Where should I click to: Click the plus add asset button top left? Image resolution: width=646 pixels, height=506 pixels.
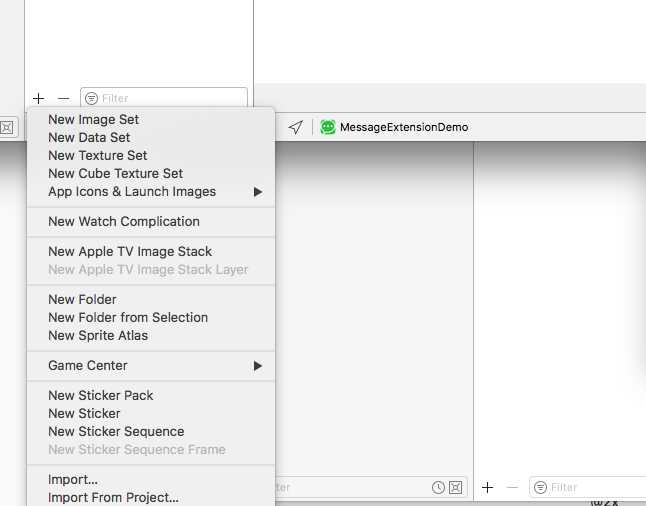[38, 98]
